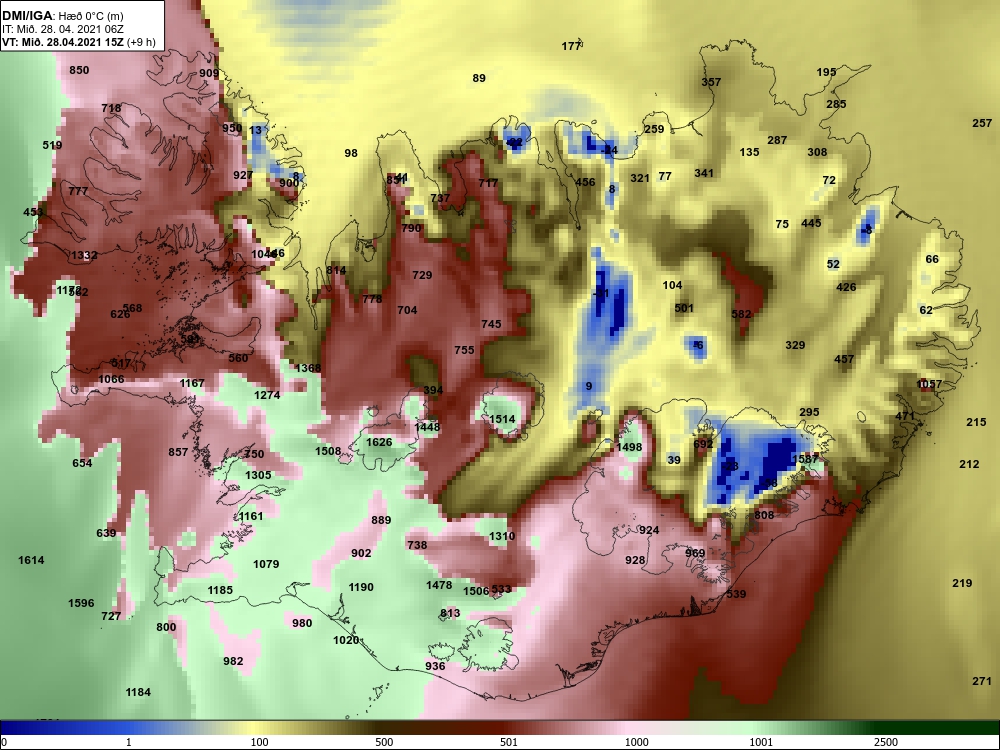The height and width of the screenshot is (750, 1000).
Task: Click the map value '718'
Action: coord(111,108)
